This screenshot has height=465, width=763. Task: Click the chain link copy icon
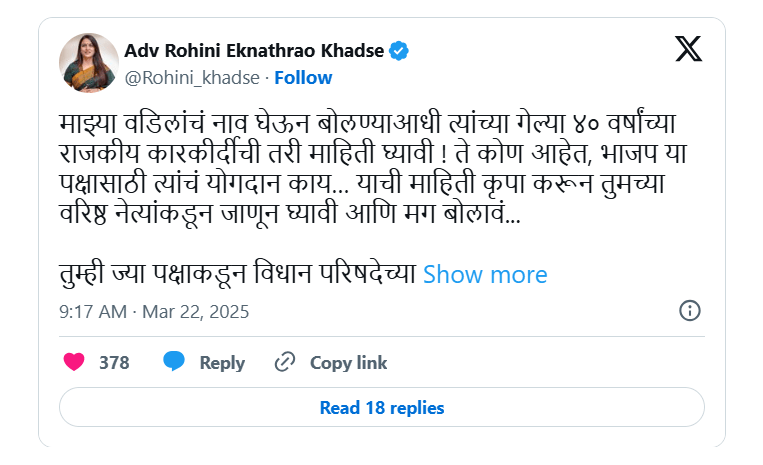285,362
